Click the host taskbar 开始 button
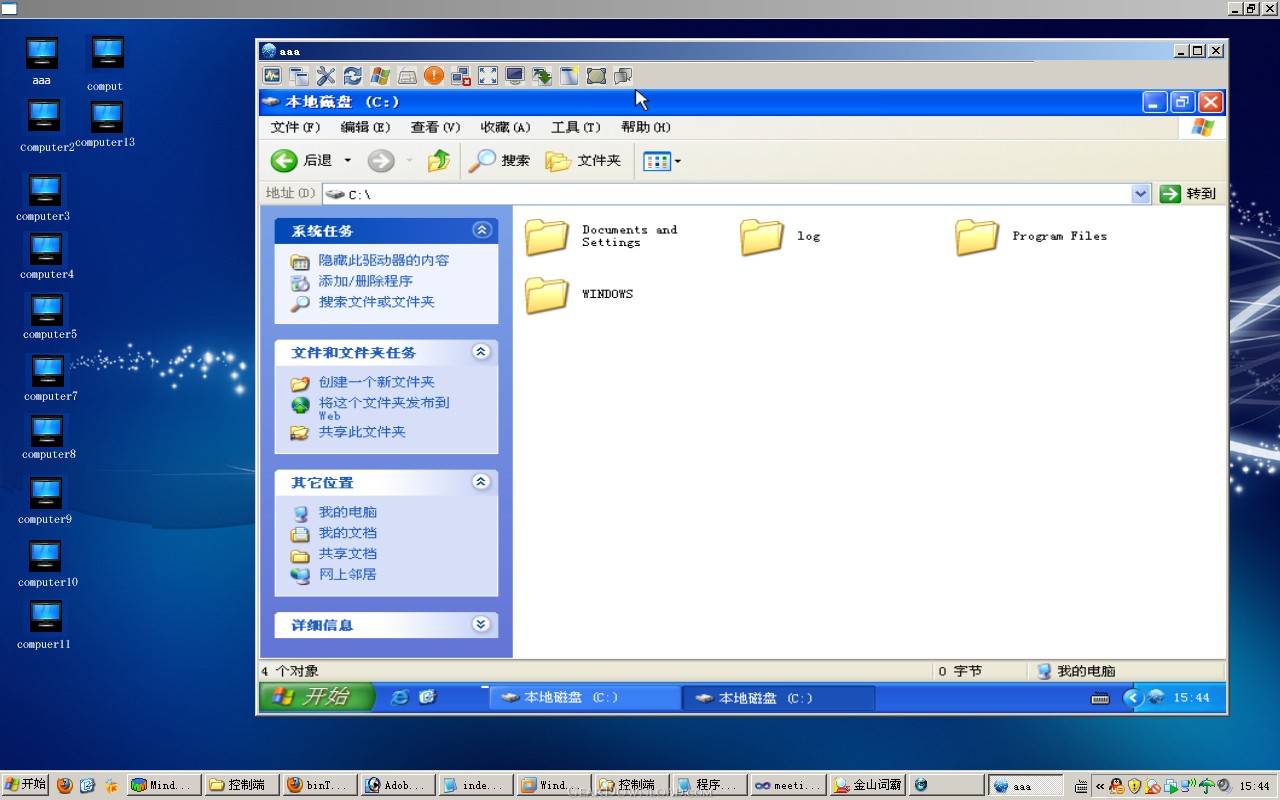 (25, 785)
